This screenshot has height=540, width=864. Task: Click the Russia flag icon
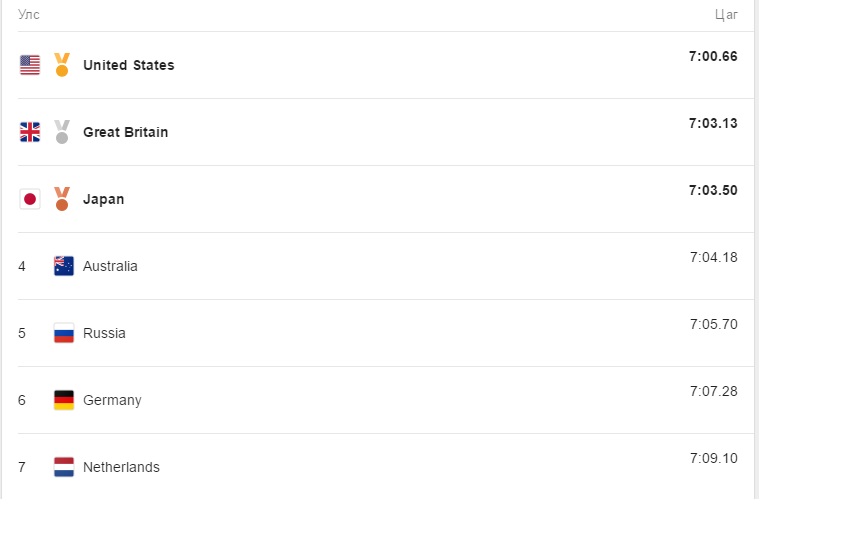(64, 333)
